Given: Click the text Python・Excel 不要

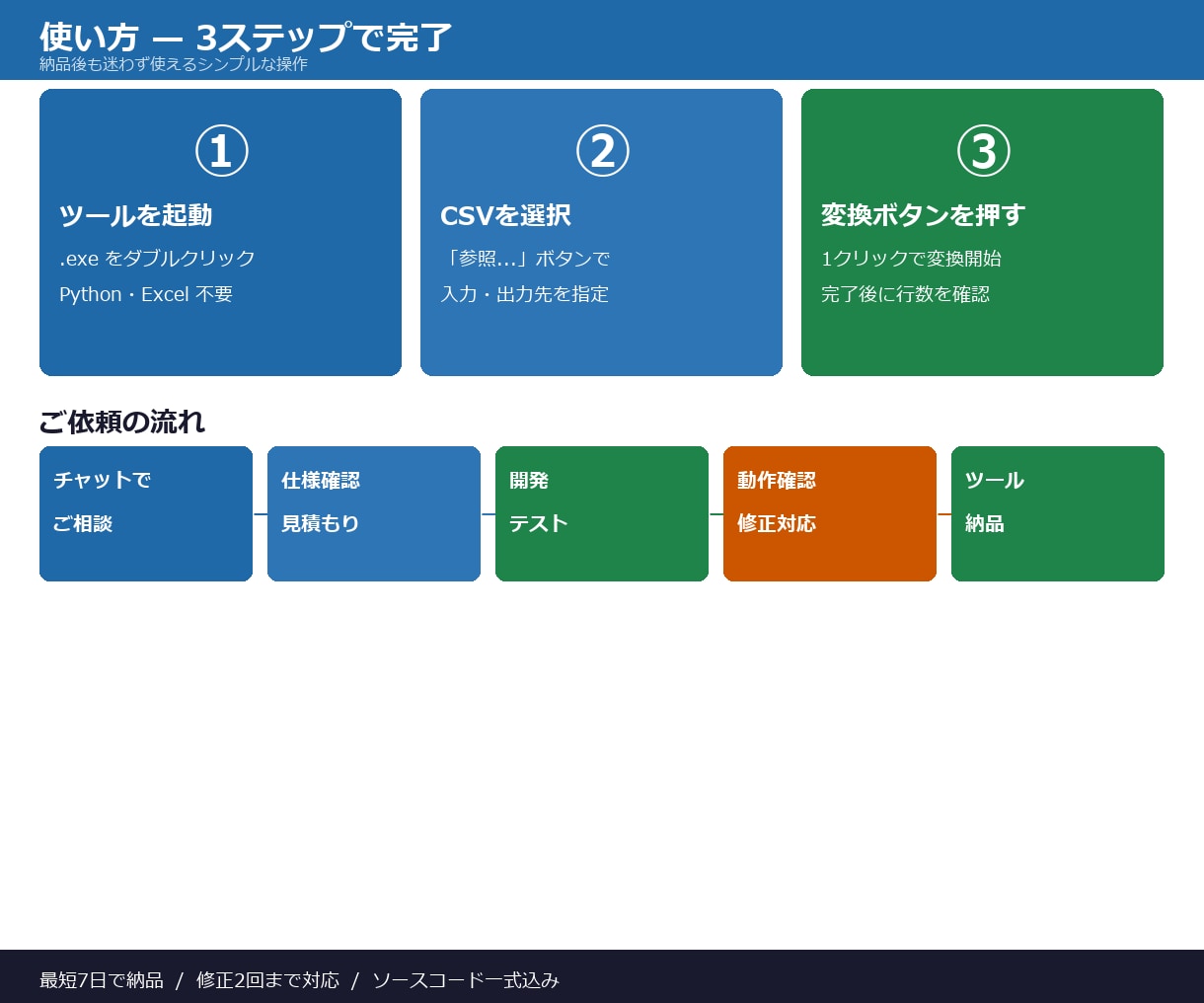Looking at the screenshot, I should pos(146,294).
